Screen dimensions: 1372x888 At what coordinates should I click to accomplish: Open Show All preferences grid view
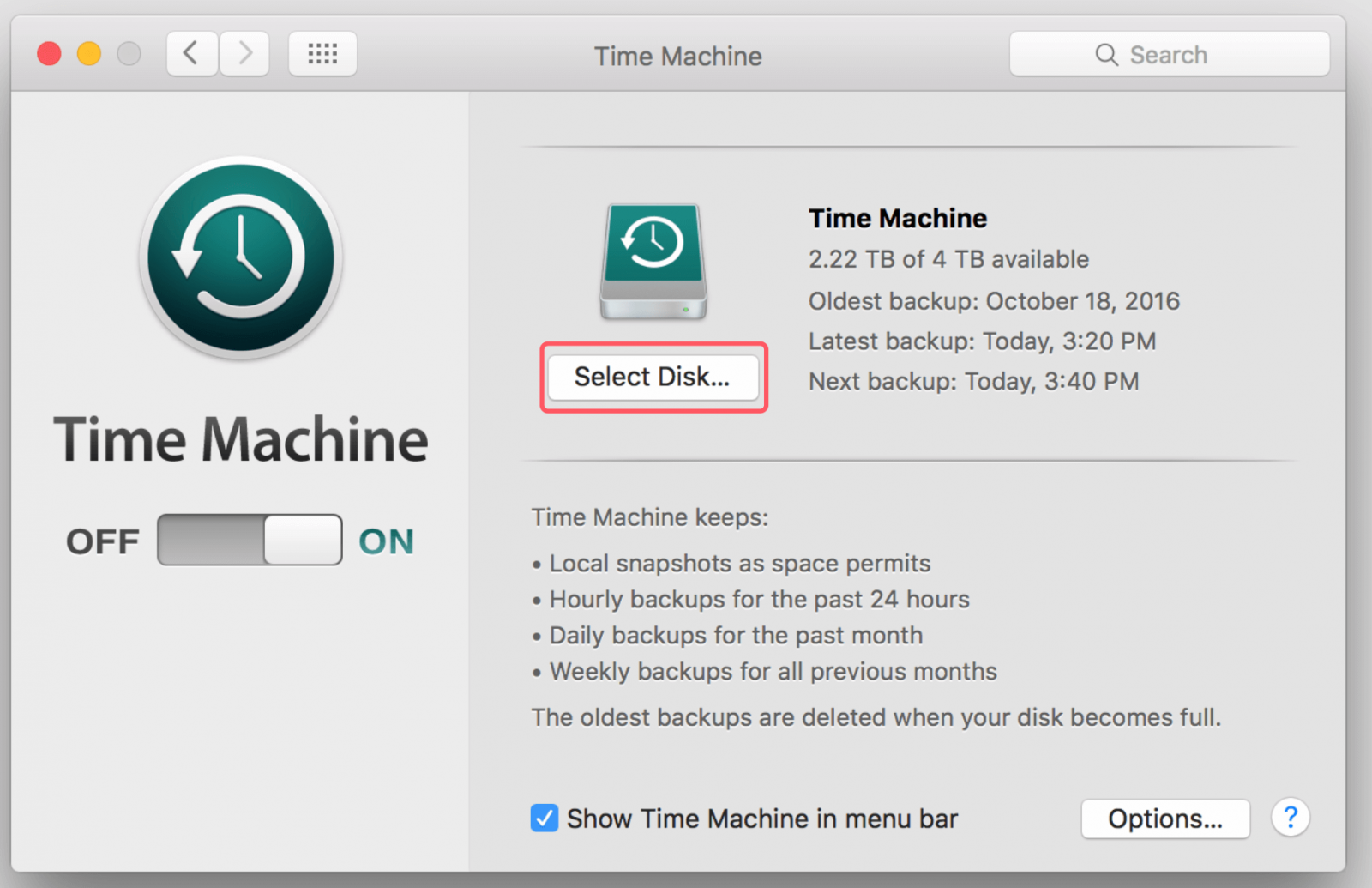click(x=322, y=53)
